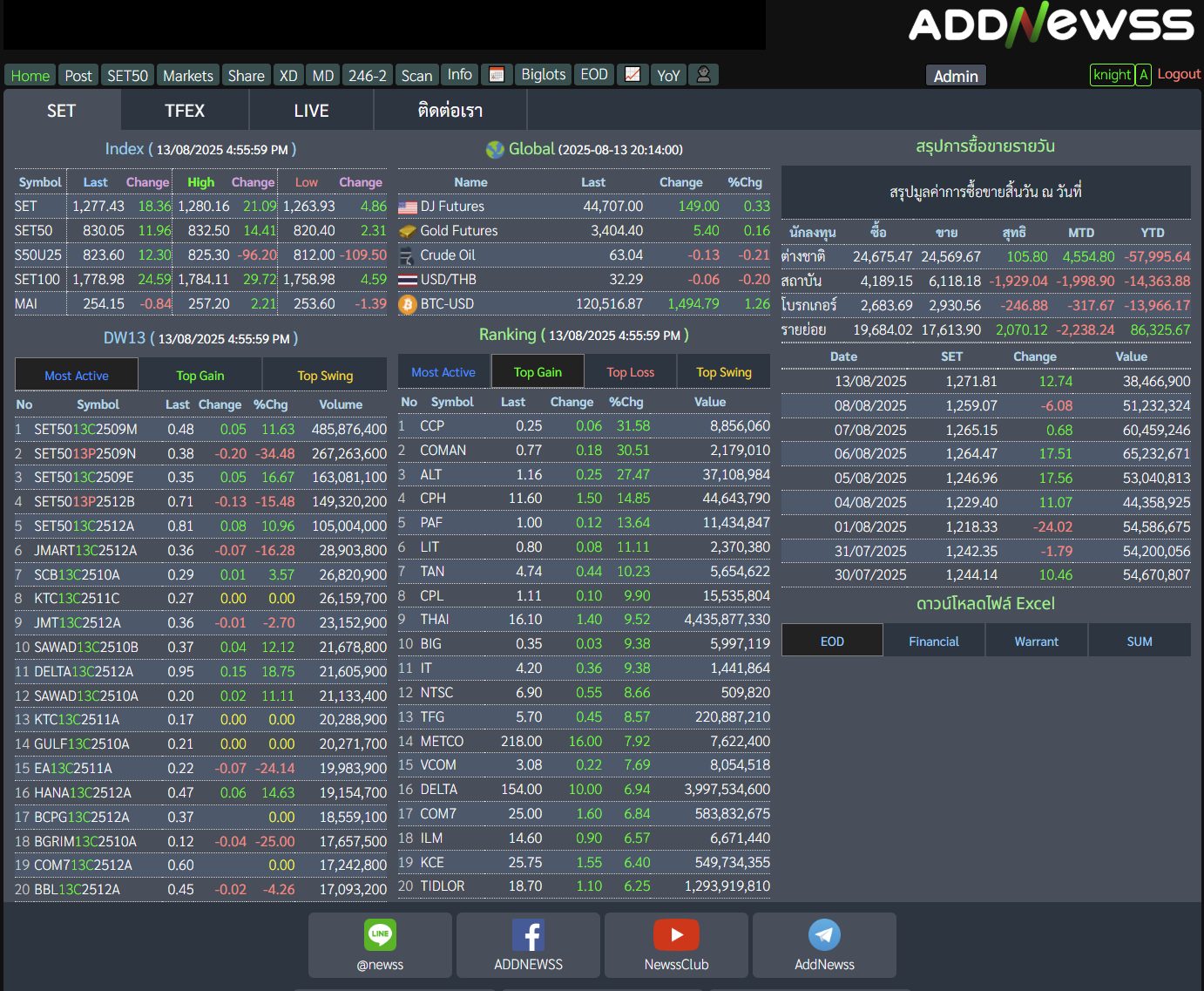Screen dimensions: 1204x991
Task: Open the XD menu item
Action: tap(288, 76)
